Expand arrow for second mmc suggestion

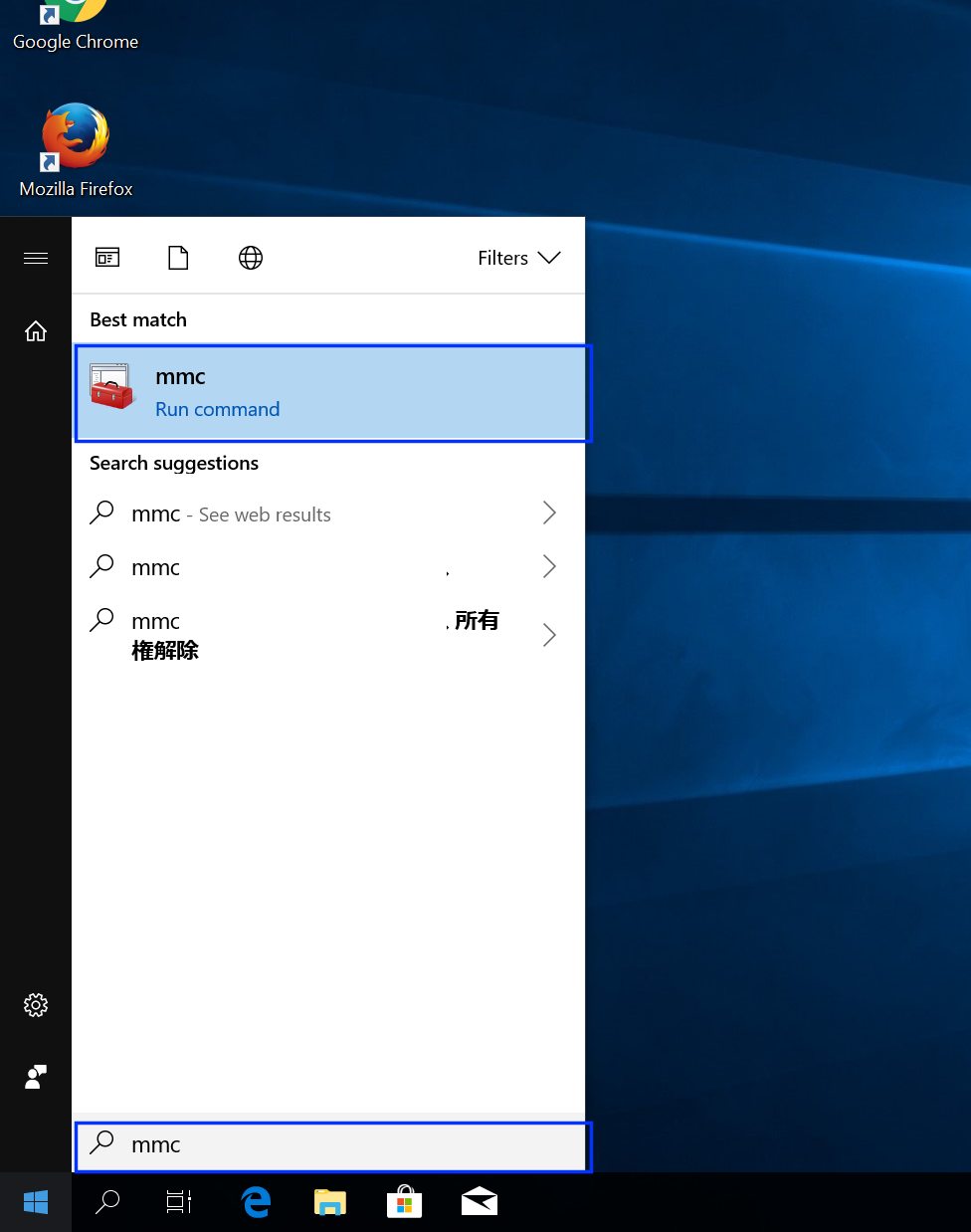click(549, 566)
